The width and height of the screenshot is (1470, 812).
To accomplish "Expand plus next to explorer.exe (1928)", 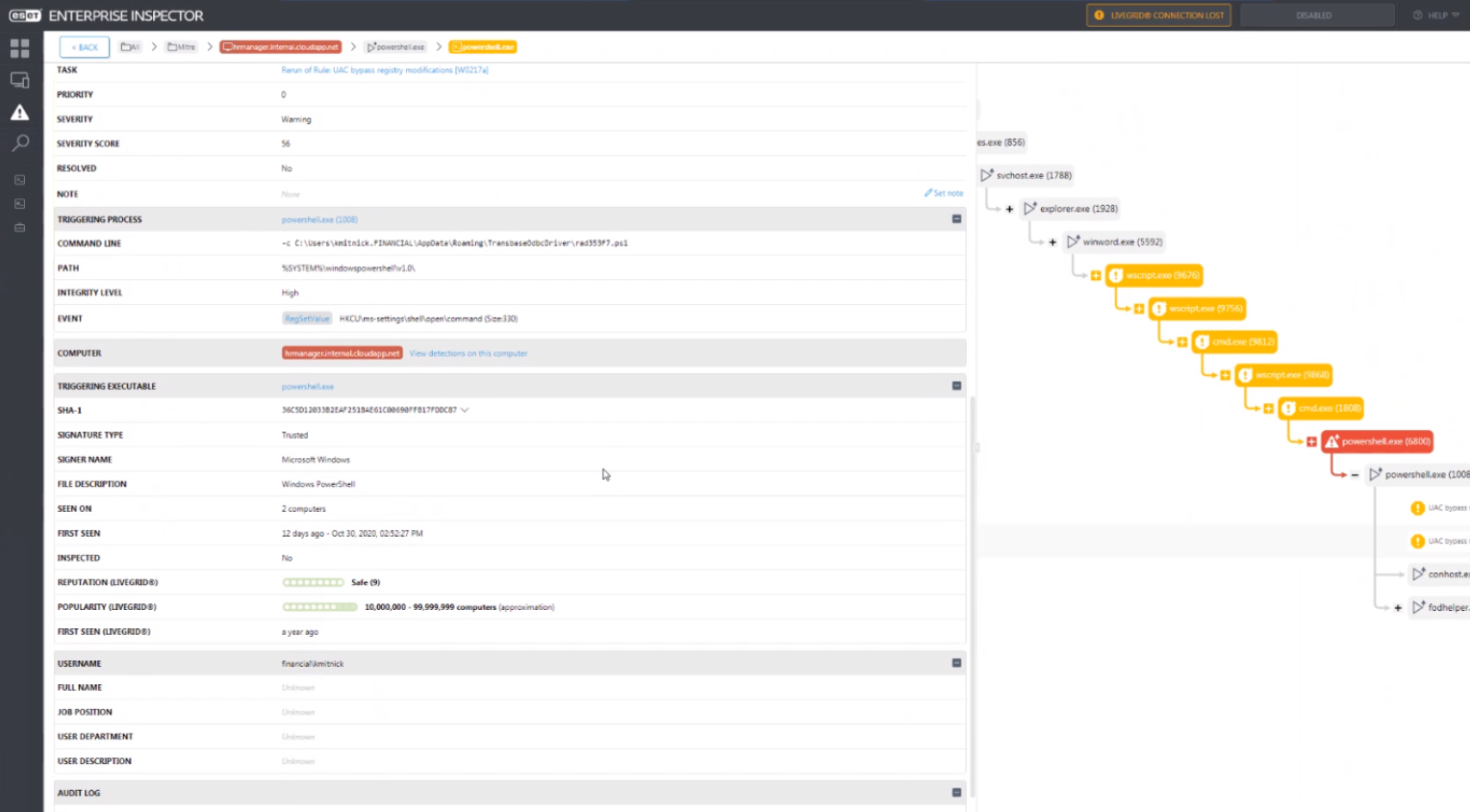I will tap(1009, 209).
